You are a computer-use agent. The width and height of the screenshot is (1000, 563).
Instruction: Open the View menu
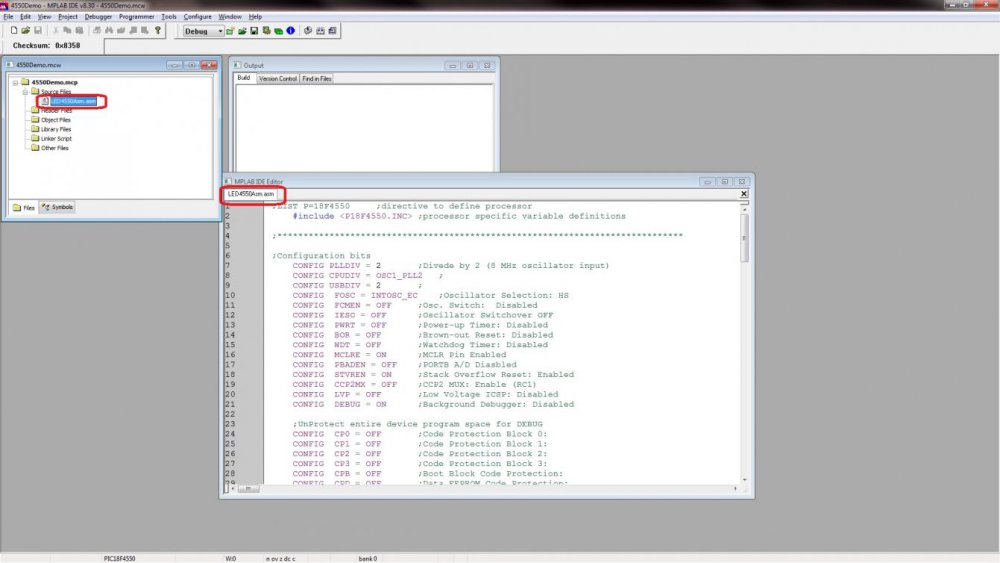point(44,17)
